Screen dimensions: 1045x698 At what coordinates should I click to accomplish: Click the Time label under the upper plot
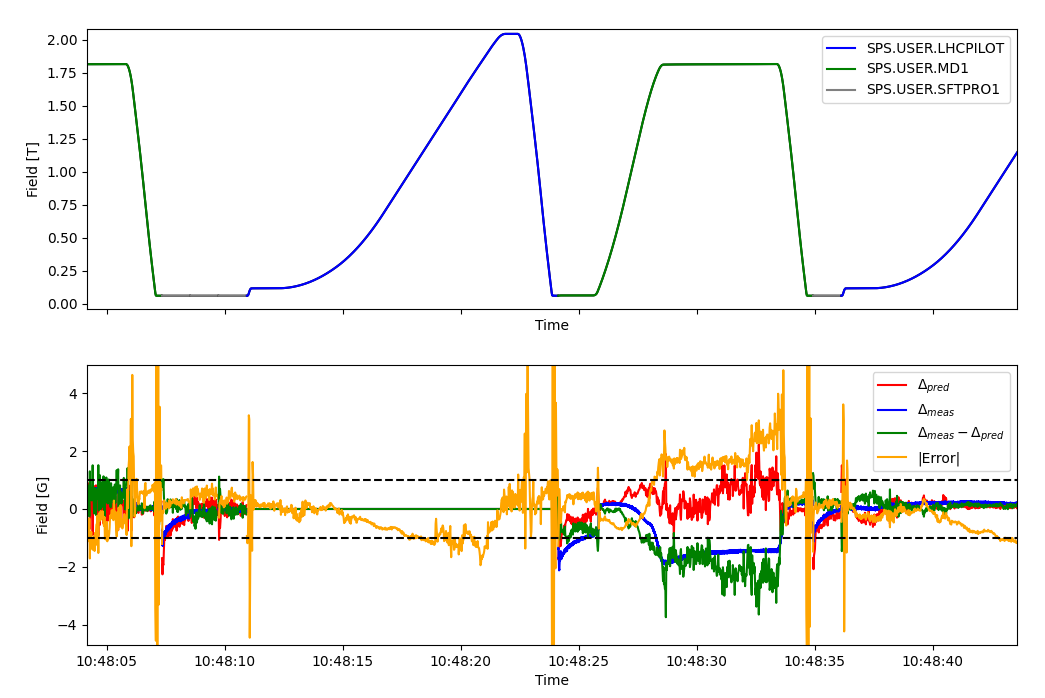[x=551, y=325]
